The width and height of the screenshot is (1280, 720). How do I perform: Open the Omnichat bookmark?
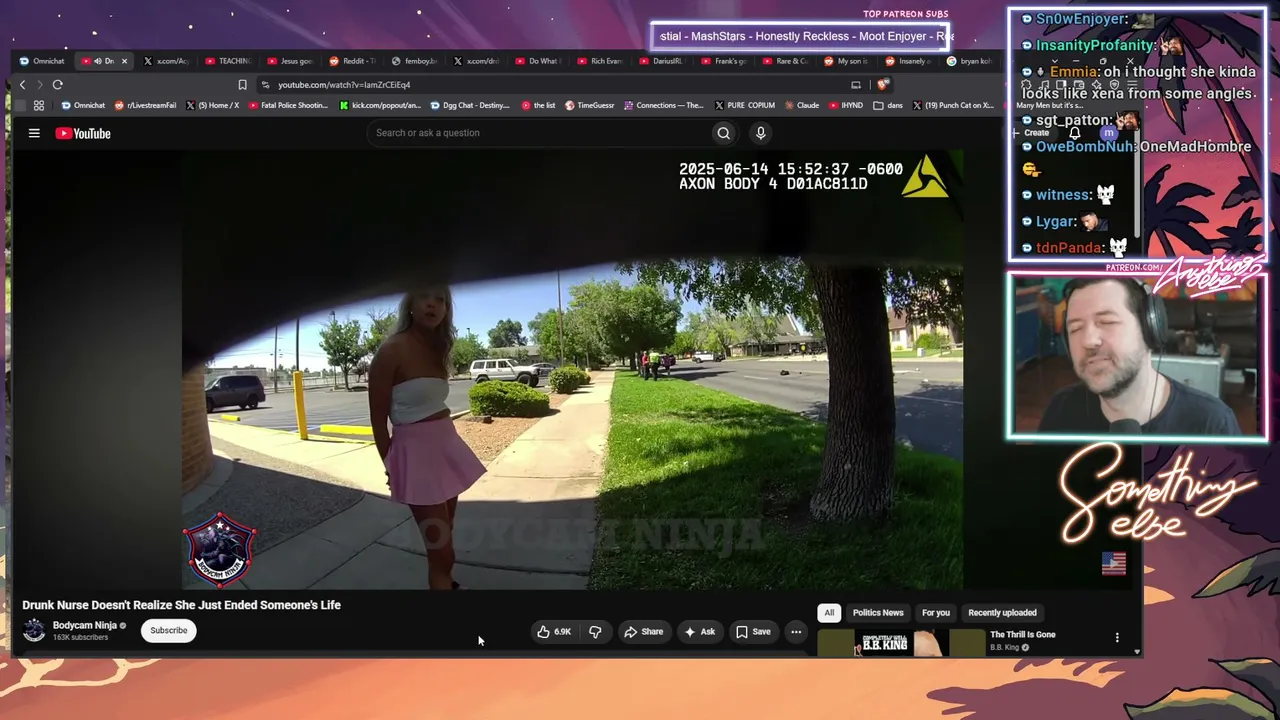[x=83, y=105]
